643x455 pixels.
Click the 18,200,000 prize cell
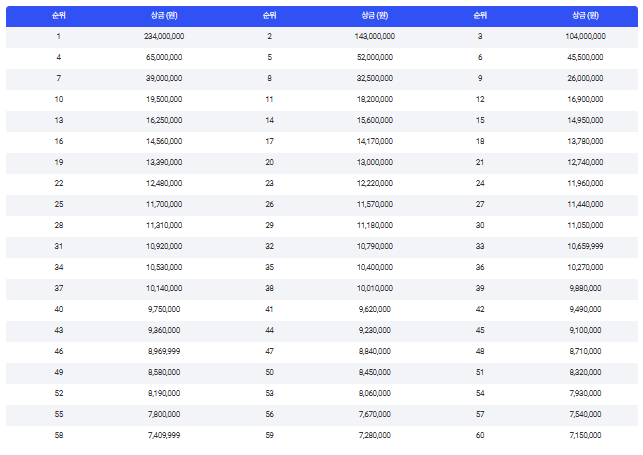[375, 99]
